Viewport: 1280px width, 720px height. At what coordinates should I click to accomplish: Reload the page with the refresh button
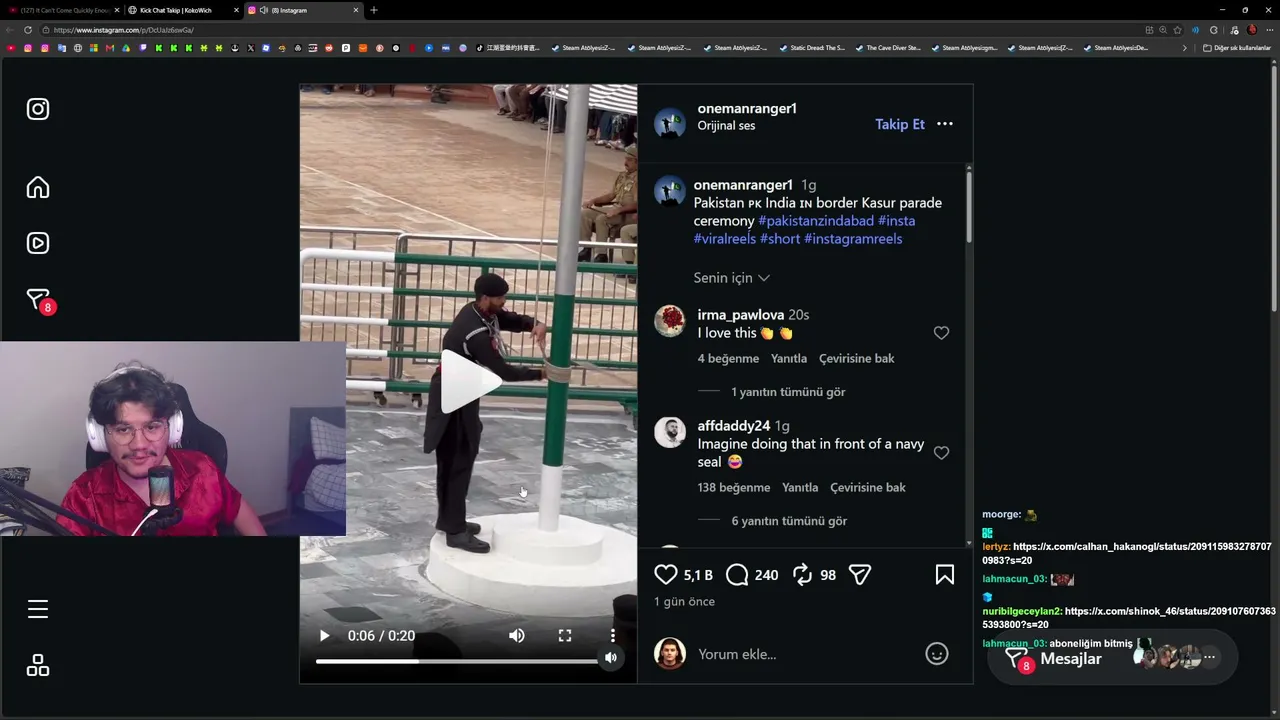point(28,30)
